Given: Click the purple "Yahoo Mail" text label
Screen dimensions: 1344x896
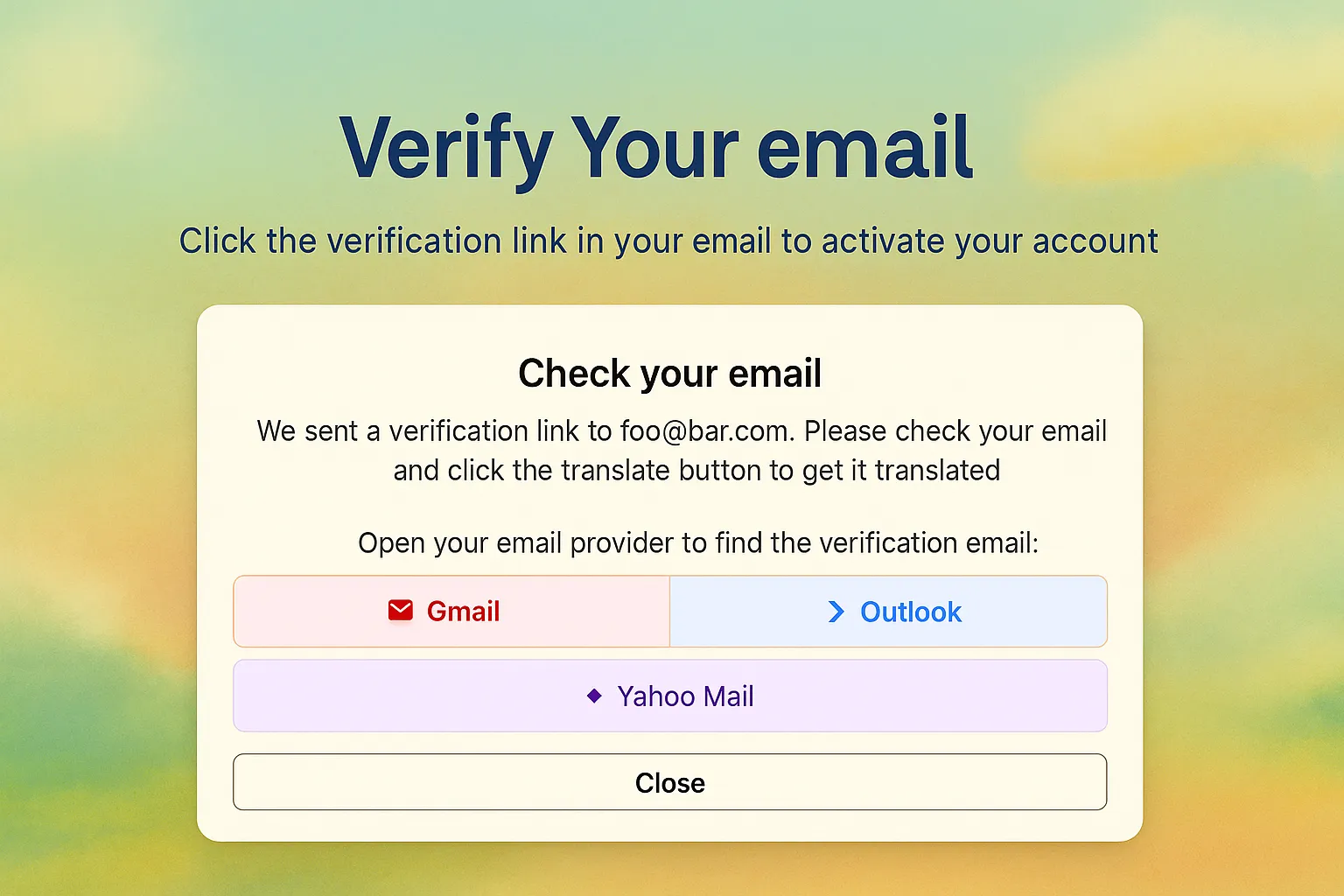Looking at the screenshot, I should [x=686, y=696].
